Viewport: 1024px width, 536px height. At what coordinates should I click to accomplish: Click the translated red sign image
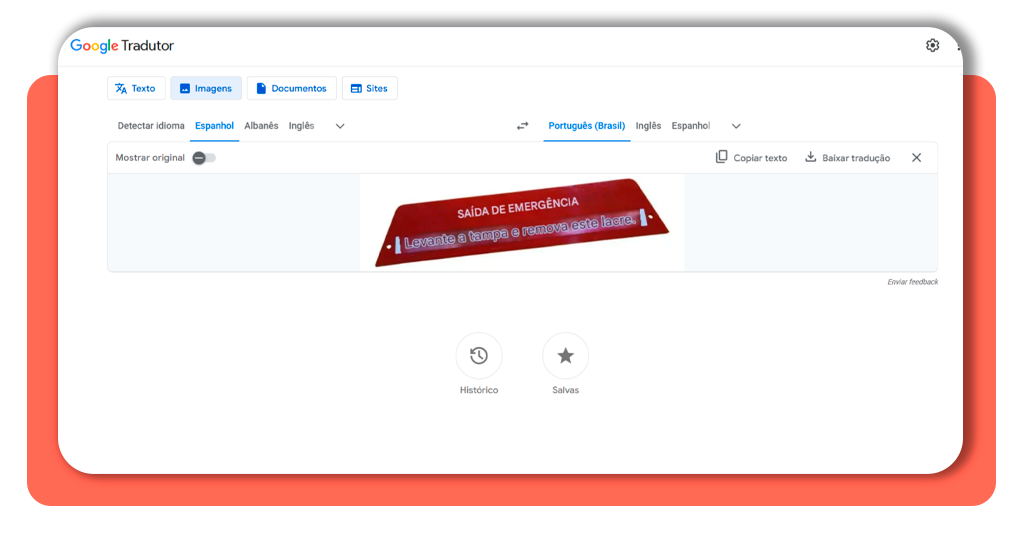click(x=522, y=222)
